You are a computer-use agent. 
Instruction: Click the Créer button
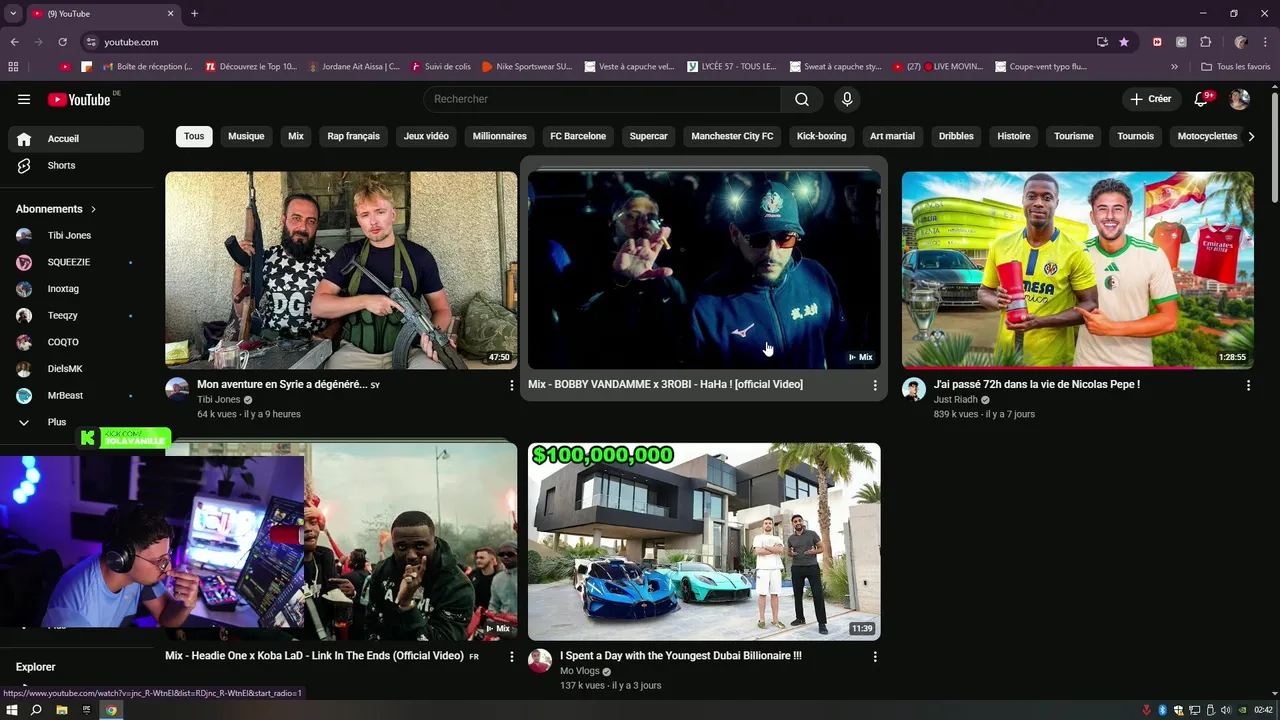pyautogui.click(x=1151, y=99)
